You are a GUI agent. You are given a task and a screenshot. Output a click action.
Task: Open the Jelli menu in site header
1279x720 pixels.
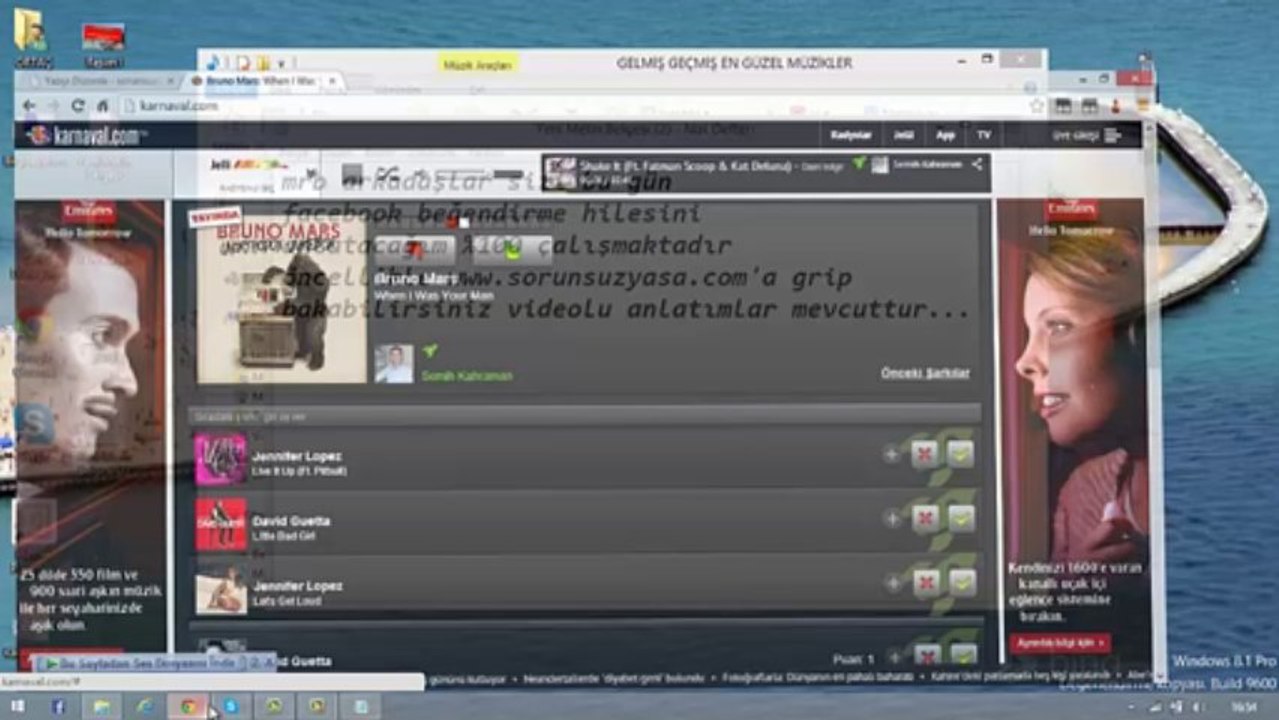[903, 135]
